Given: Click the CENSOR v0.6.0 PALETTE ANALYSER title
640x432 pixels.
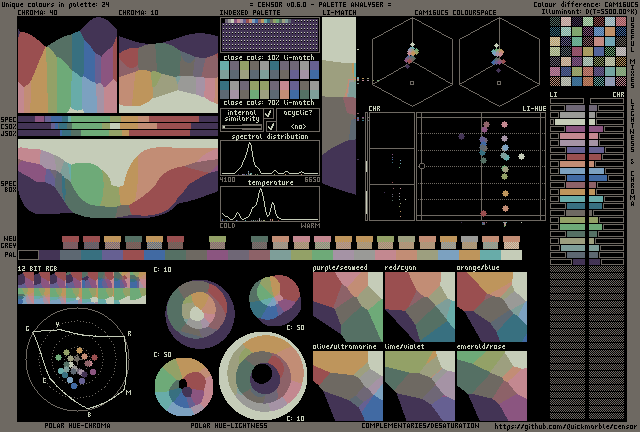Looking at the screenshot, I should [x=320, y=4].
